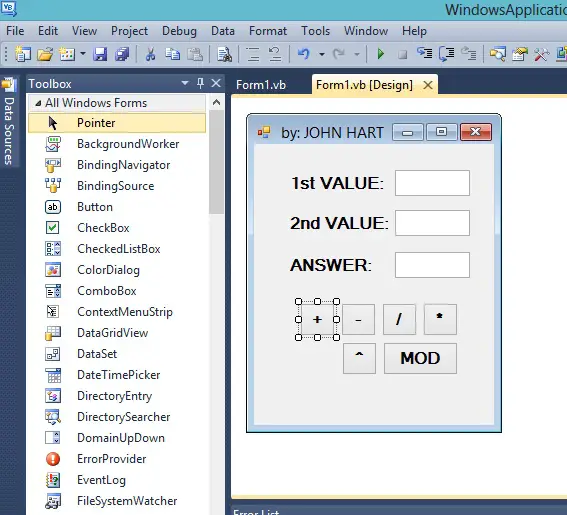Collapse the All Windows Forms group
The image size is (567, 515).
point(38,103)
